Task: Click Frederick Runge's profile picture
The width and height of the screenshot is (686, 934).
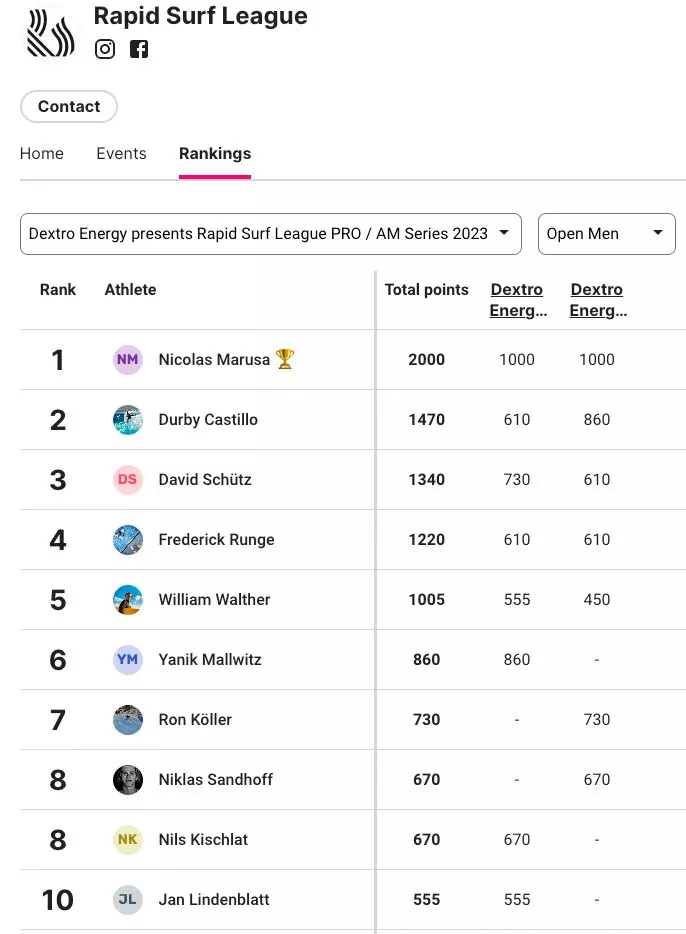Action: tap(127, 540)
